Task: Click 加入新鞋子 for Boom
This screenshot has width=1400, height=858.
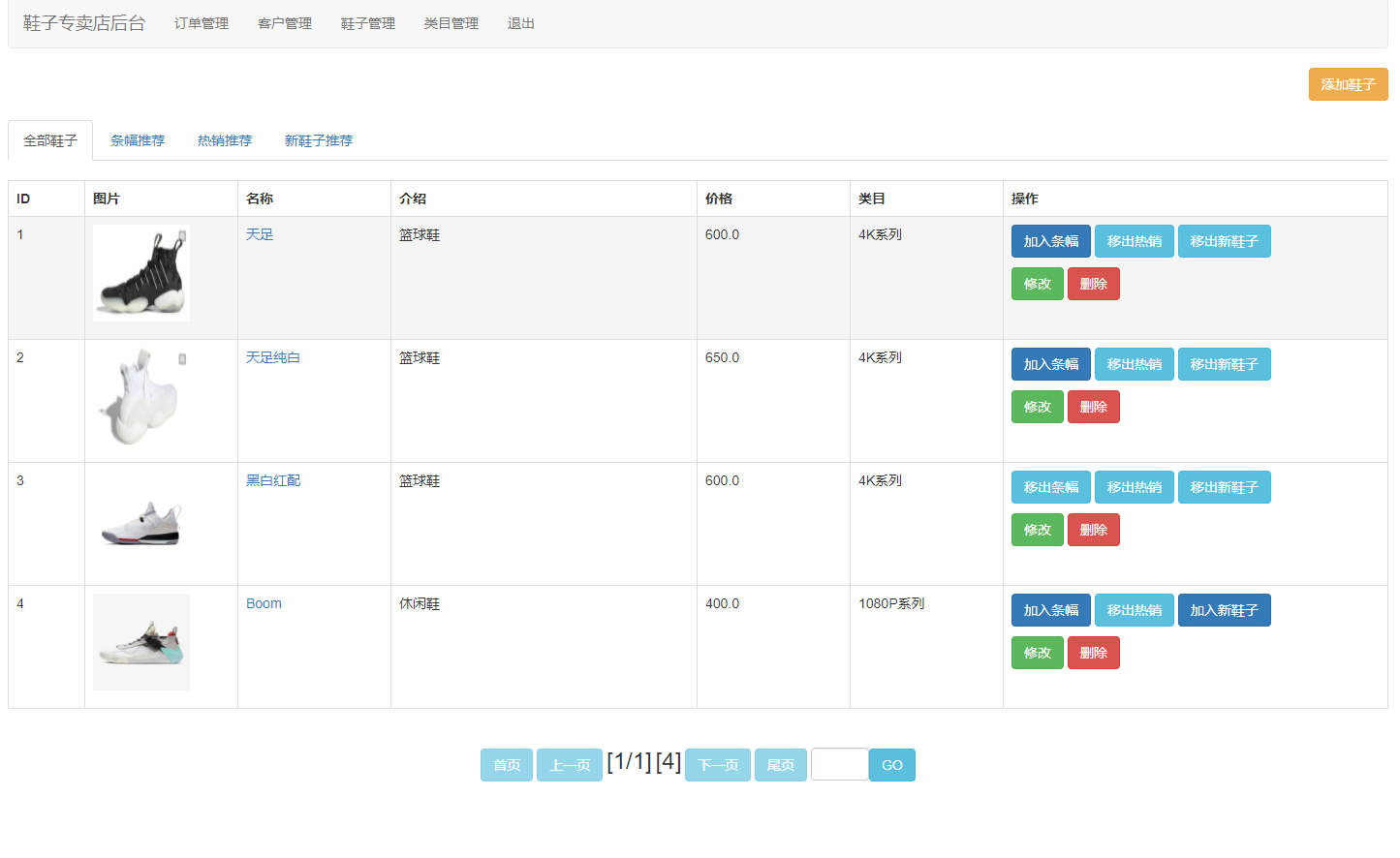Action: click(1224, 609)
